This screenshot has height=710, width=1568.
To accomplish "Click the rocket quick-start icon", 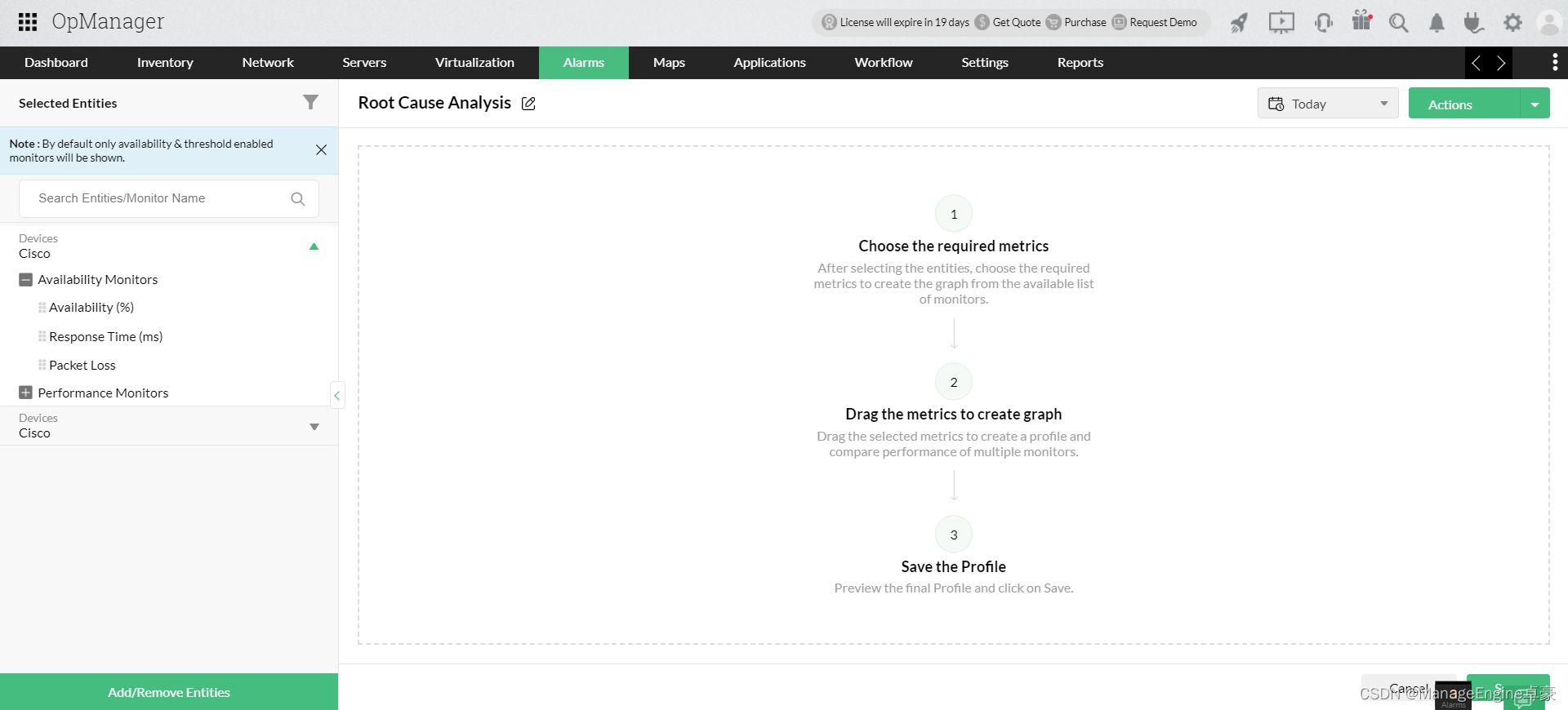I will tap(1240, 23).
